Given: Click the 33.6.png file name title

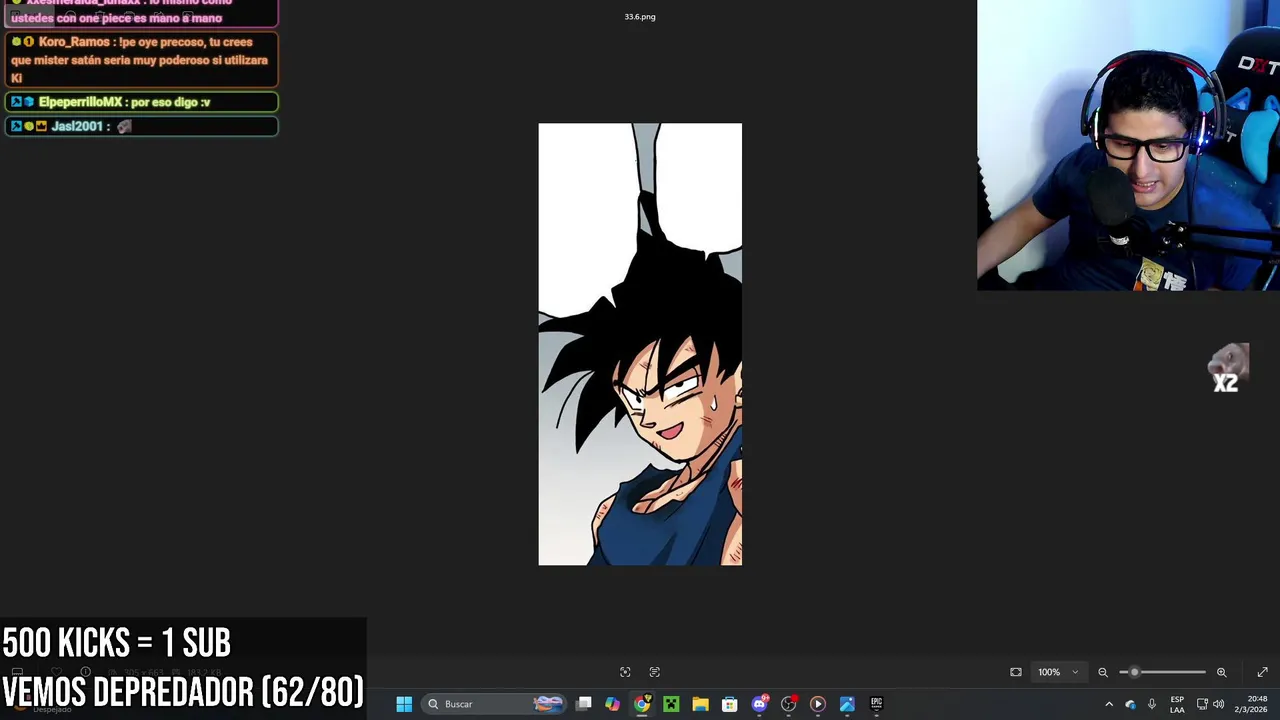Looking at the screenshot, I should pos(640,17).
